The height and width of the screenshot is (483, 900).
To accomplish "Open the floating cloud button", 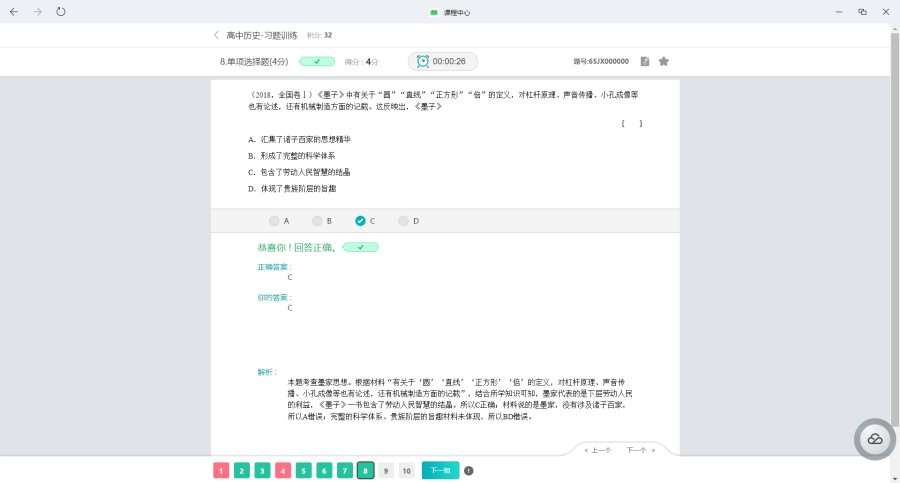I will (x=874, y=439).
